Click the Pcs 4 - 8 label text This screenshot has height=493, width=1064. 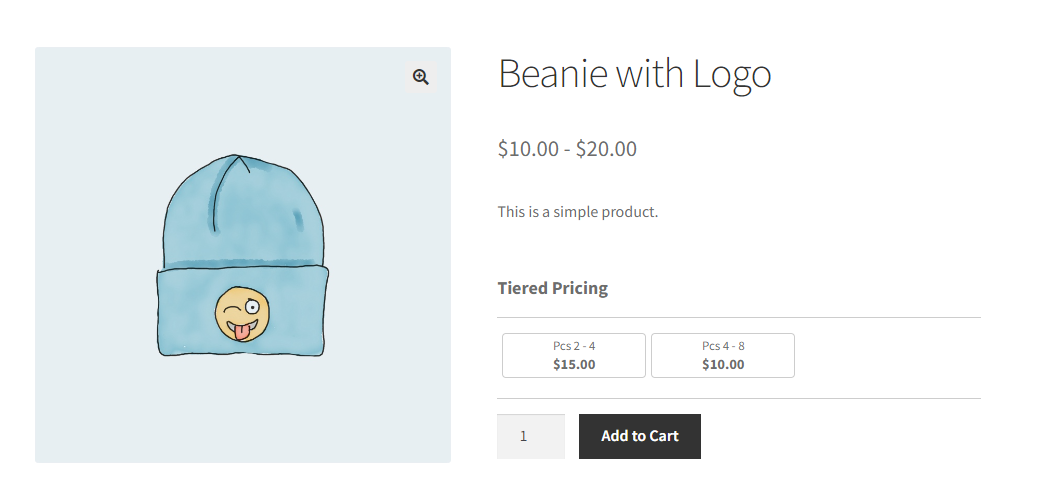[x=723, y=346]
